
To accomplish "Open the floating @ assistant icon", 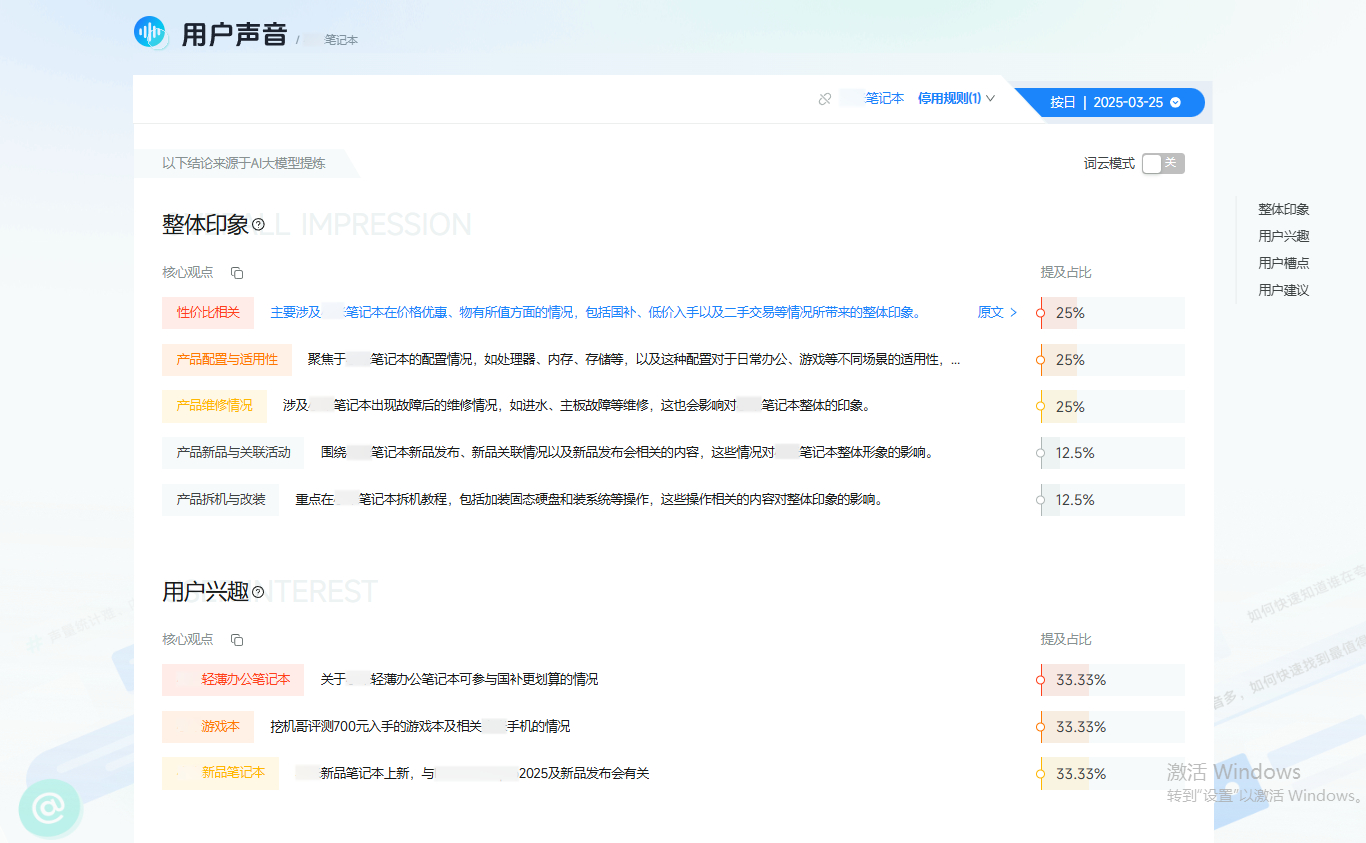I will click(x=49, y=808).
